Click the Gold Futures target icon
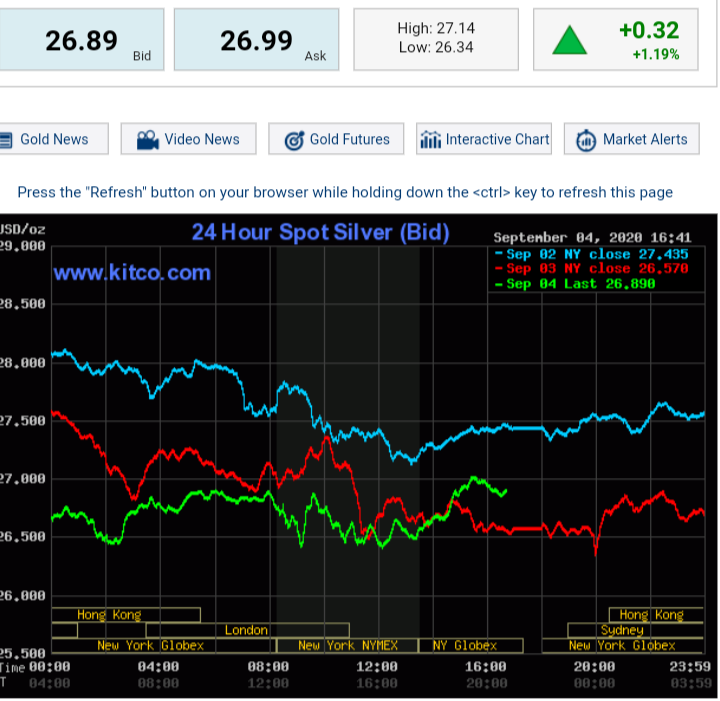Viewport: 720px width, 701px height. [294, 140]
